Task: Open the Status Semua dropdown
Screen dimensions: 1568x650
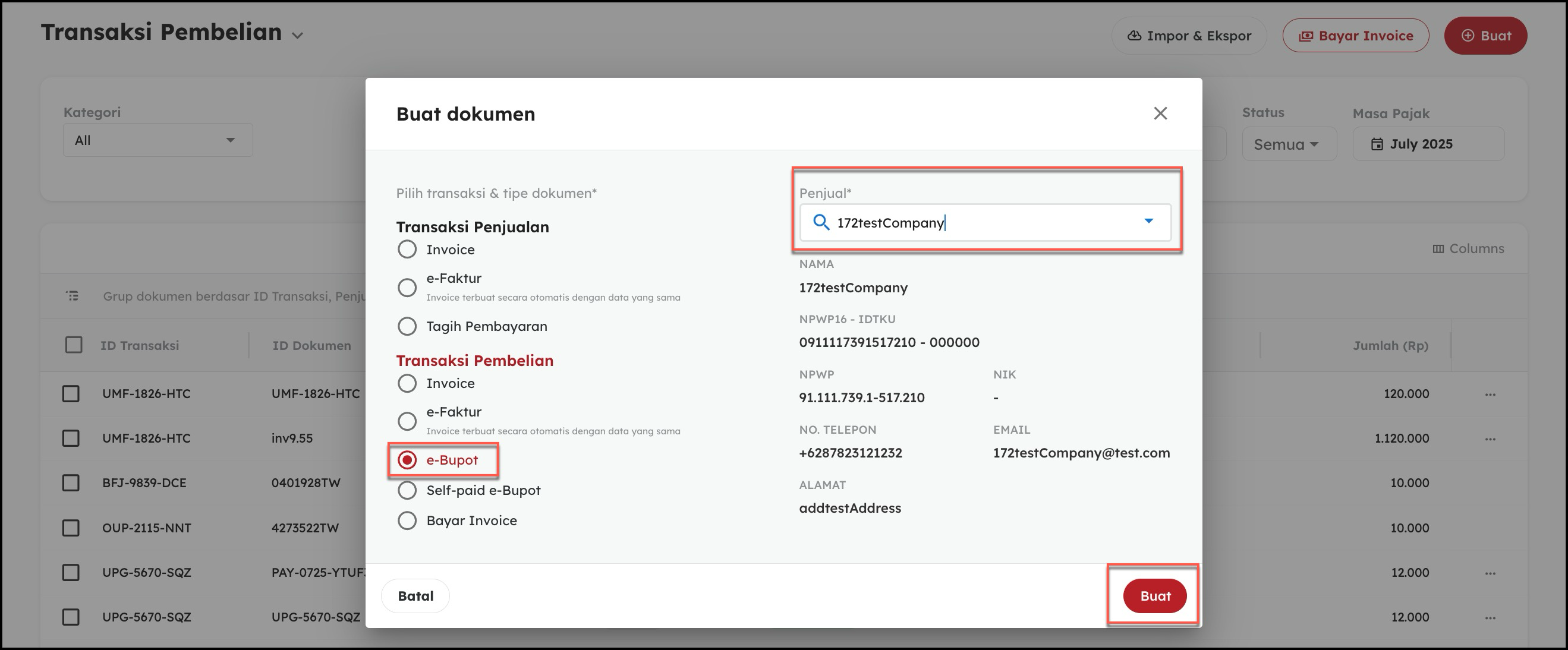Action: click(1288, 145)
